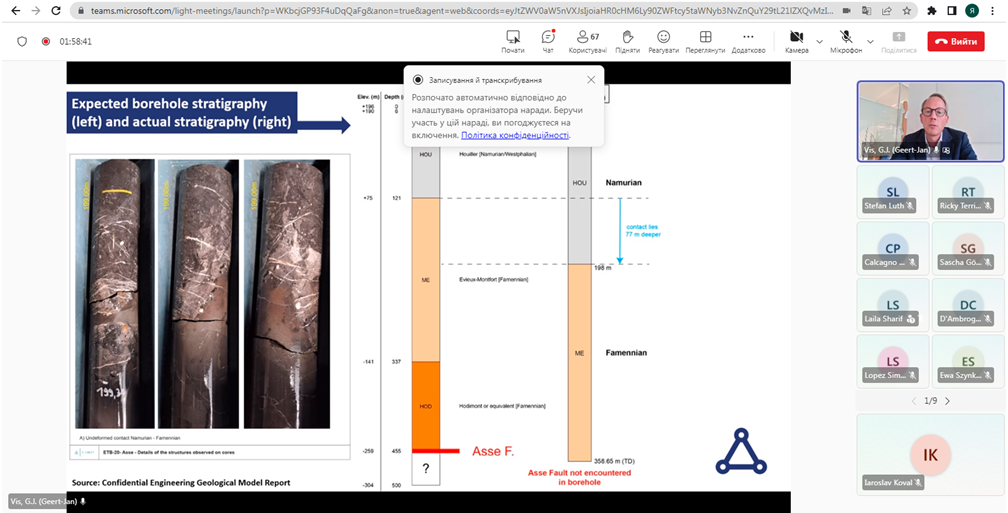Viewport: 1008px width, 513px height.
Task: Read the meeting timer 01:58:41
Action: 76,41
